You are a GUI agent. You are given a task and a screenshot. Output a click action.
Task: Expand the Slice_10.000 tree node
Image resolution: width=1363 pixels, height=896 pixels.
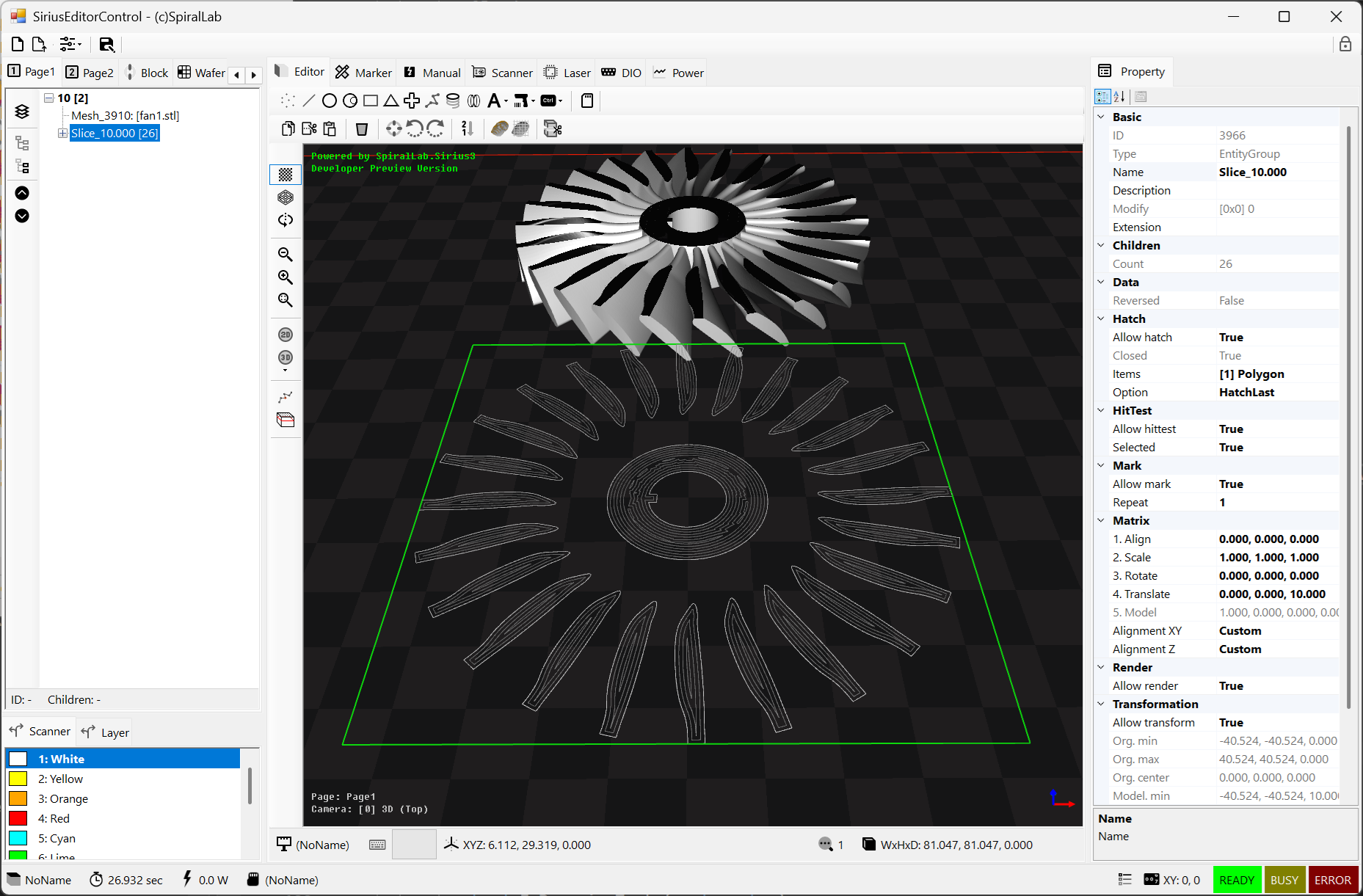62,133
